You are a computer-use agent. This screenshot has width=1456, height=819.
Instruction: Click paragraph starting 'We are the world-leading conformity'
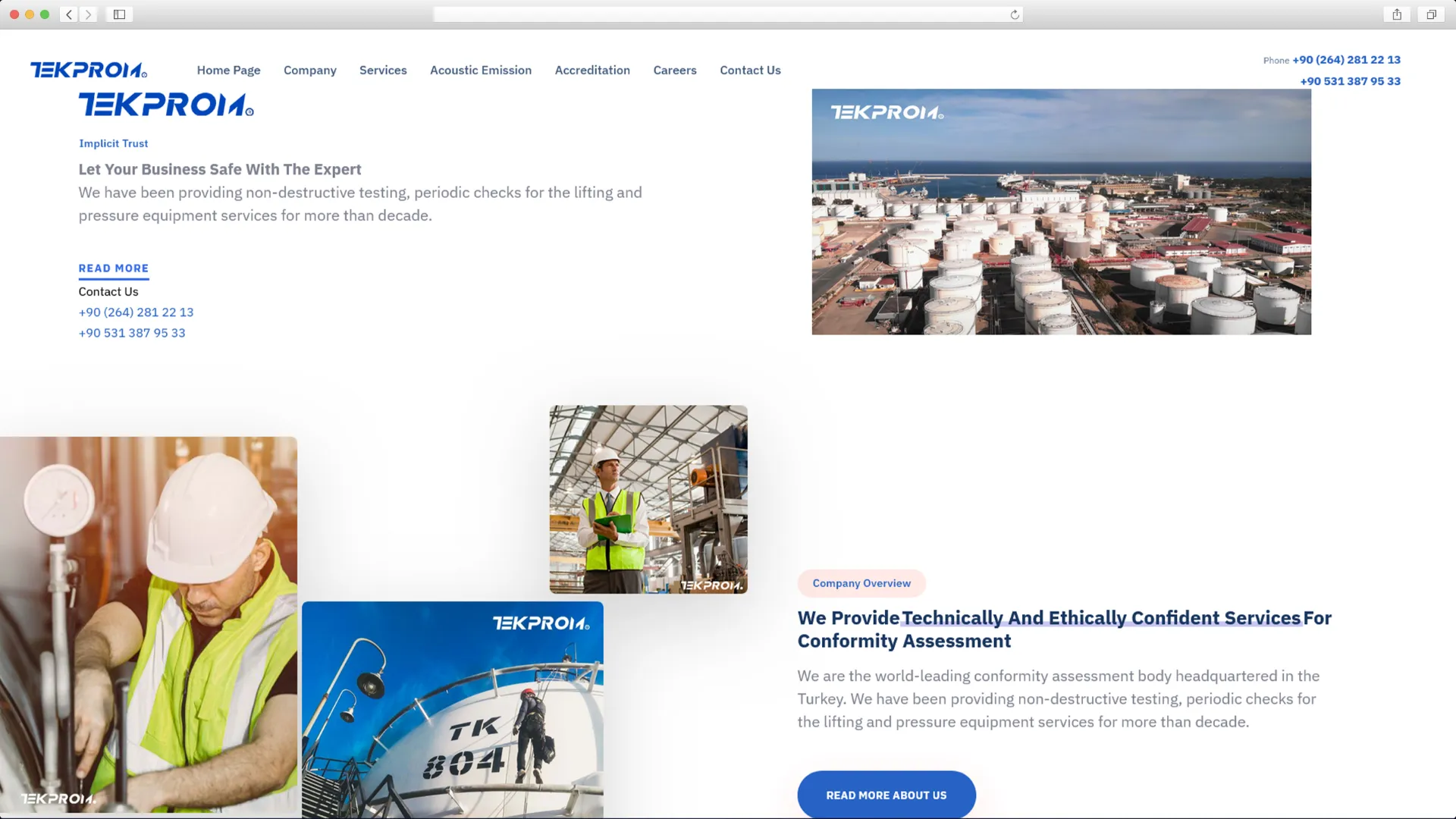[1059, 699]
